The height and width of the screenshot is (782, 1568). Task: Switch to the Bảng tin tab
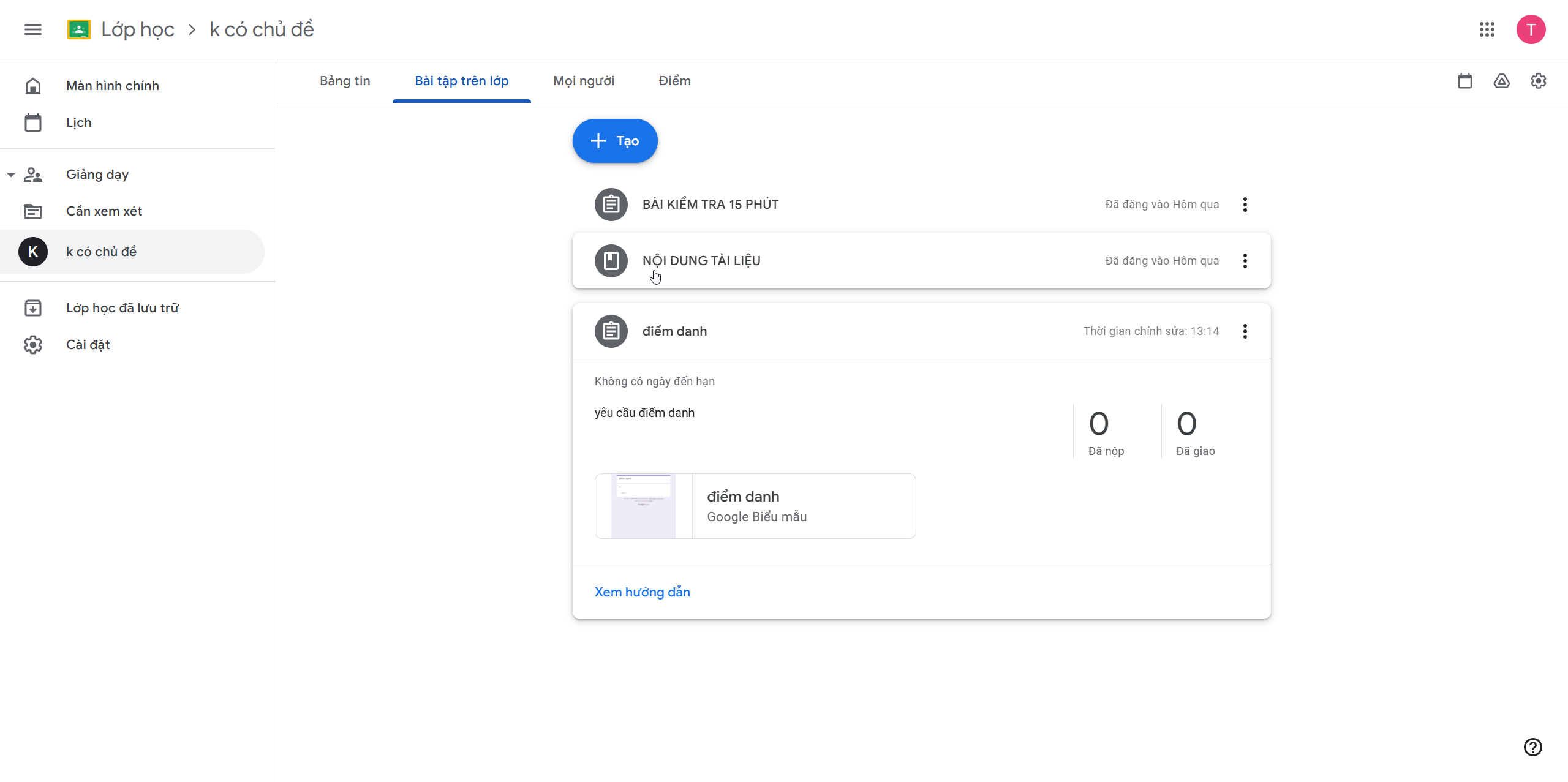click(x=345, y=81)
